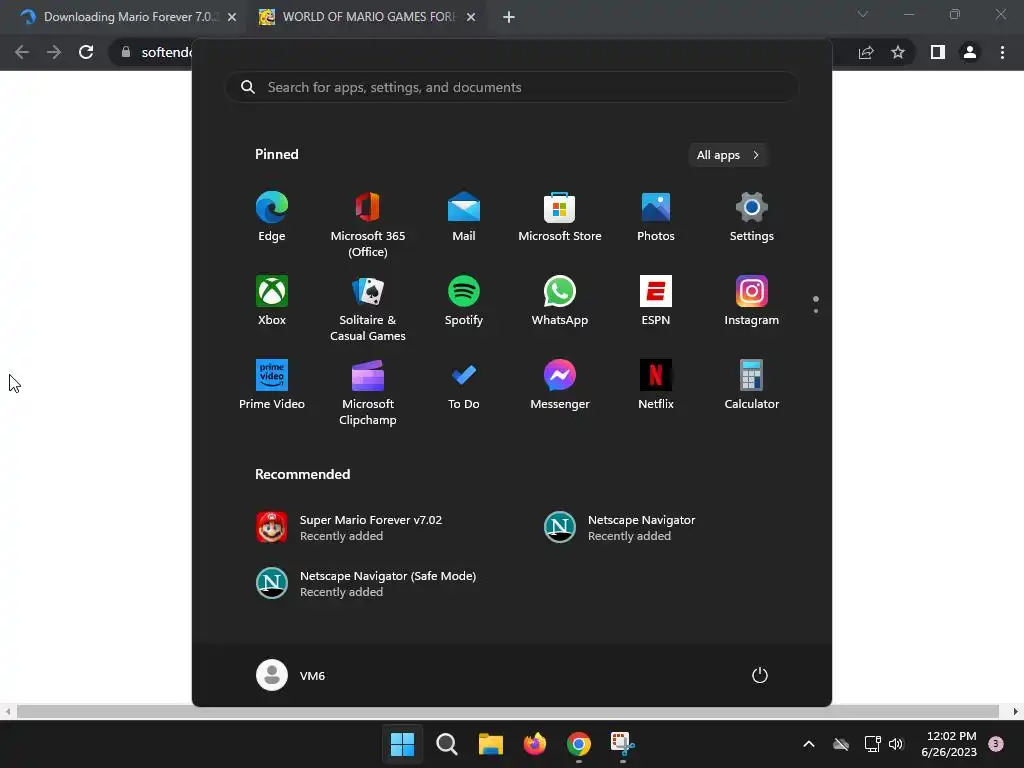Share this page from Chrome toolbar

(866, 52)
